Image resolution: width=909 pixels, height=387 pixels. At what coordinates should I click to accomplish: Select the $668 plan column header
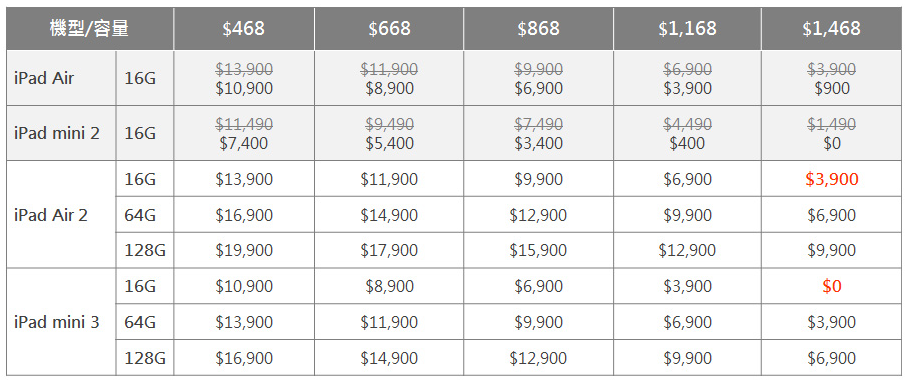pyautogui.click(x=389, y=28)
